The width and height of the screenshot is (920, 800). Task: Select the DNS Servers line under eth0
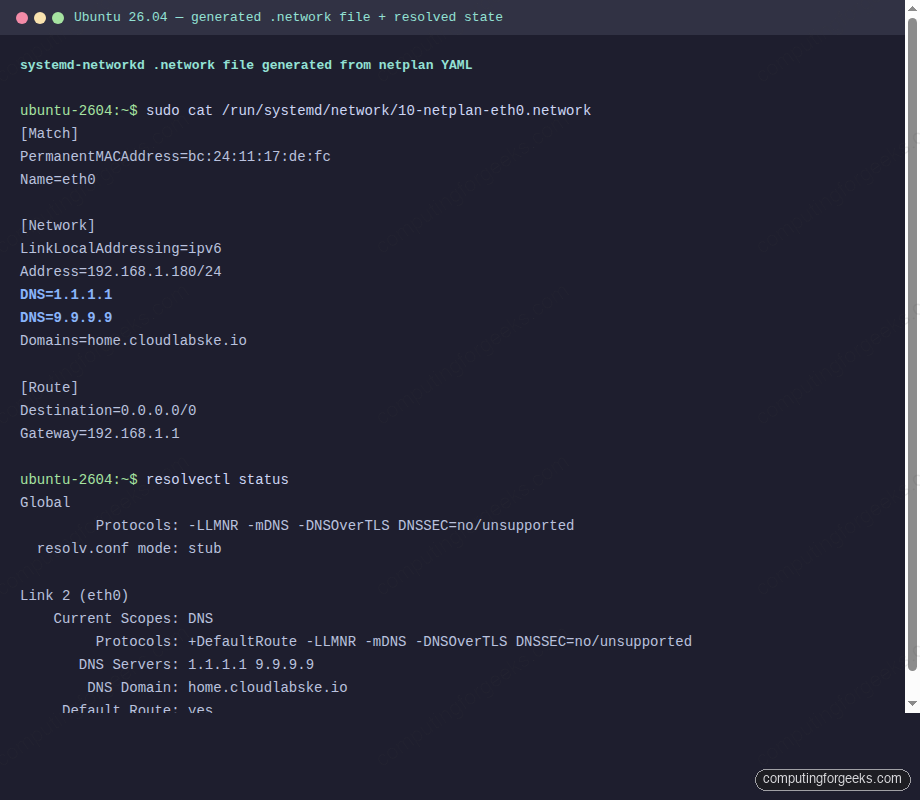(185, 664)
